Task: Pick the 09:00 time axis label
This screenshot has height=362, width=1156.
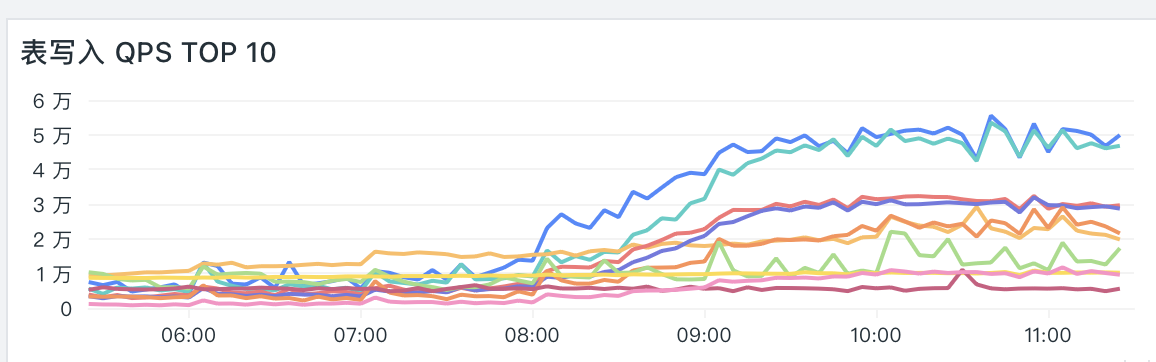Action: click(704, 335)
